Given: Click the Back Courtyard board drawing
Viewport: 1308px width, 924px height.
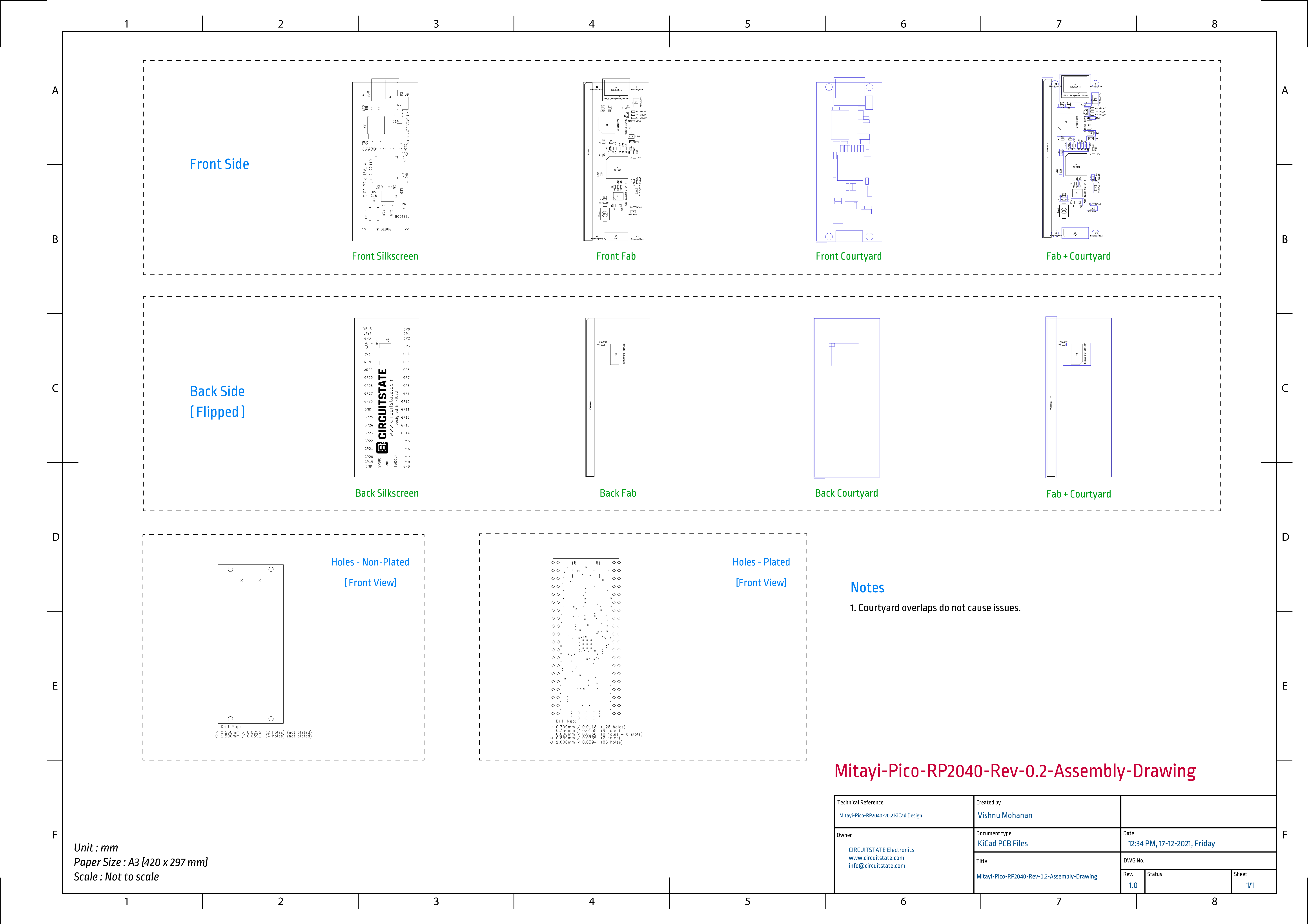Looking at the screenshot, I should tap(847, 397).
